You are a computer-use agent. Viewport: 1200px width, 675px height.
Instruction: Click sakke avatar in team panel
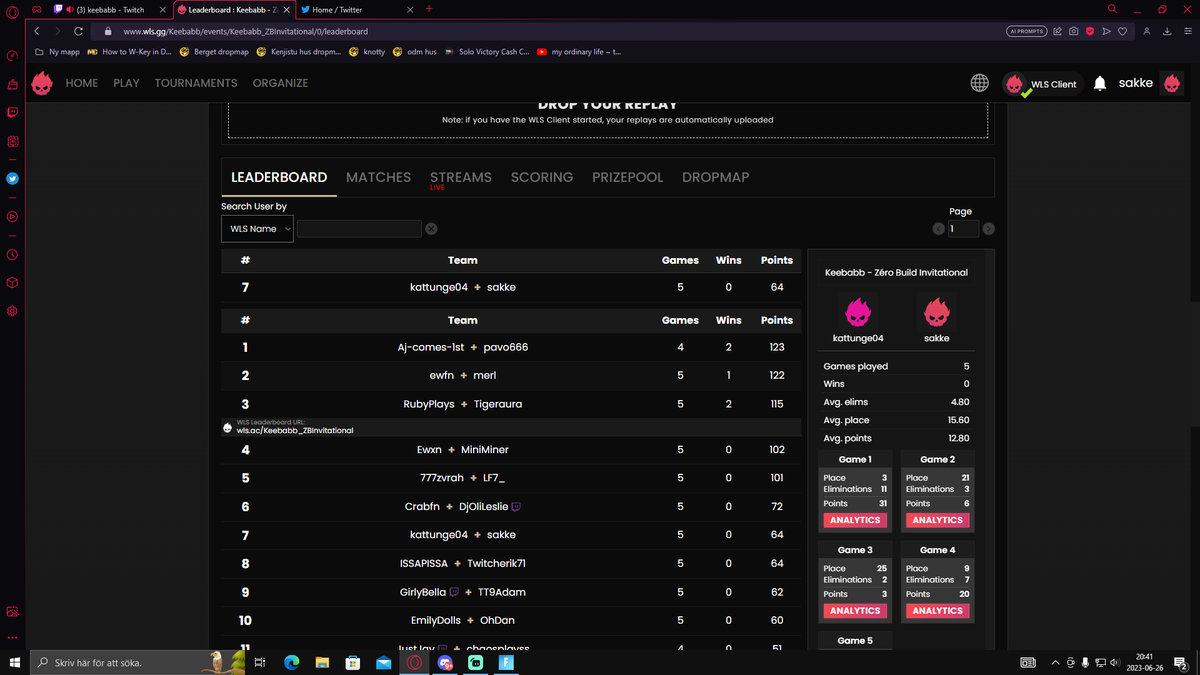937,312
